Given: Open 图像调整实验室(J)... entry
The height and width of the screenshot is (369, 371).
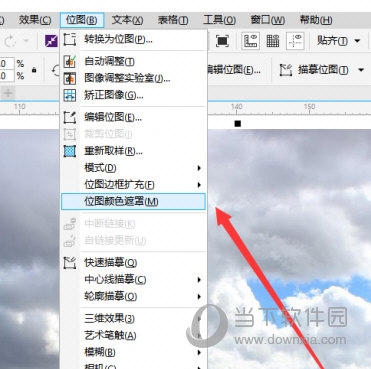Looking at the screenshot, I should 134,78.
